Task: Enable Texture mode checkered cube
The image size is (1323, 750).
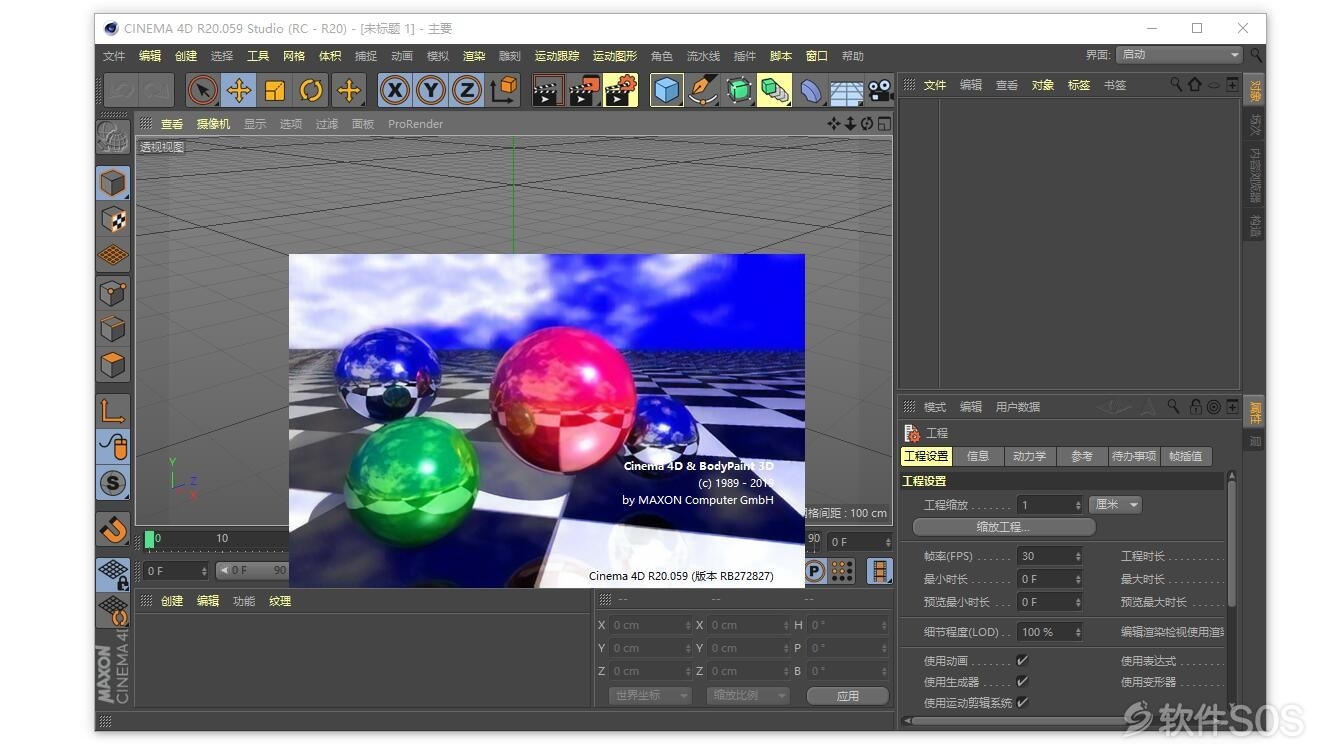Action: pyautogui.click(x=113, y=220)
